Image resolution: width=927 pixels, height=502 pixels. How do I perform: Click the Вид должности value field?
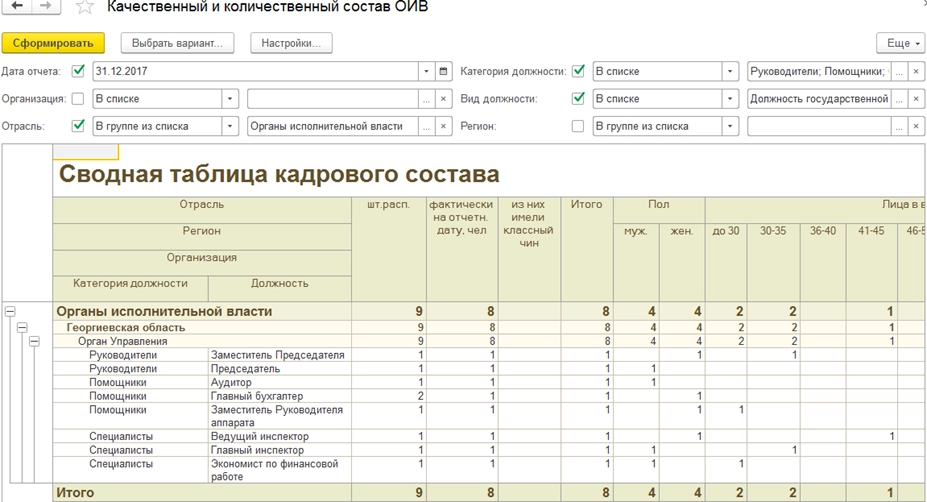pyautogui.click(x=819, y=99)
